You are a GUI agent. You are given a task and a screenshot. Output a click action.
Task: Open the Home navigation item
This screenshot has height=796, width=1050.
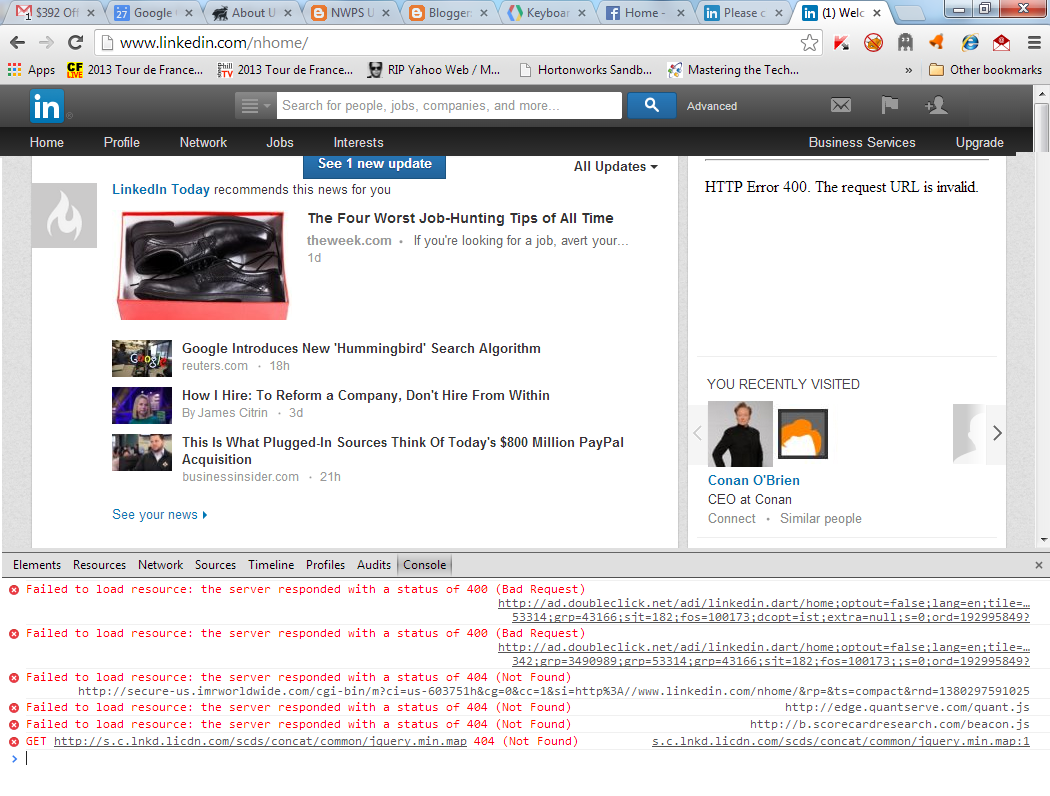tap(47, 143)
